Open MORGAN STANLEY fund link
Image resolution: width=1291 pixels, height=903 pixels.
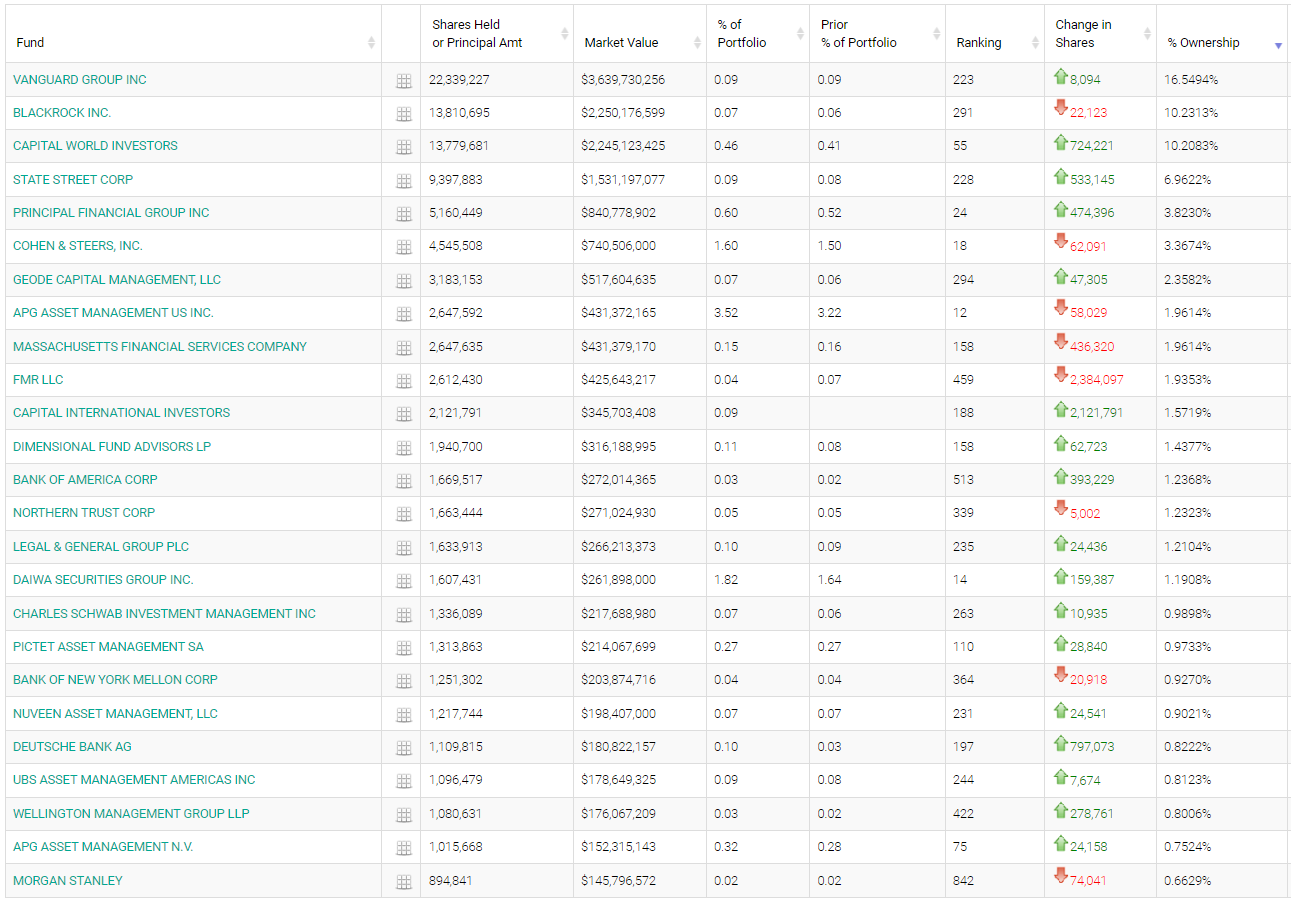[x=68, y=880]
